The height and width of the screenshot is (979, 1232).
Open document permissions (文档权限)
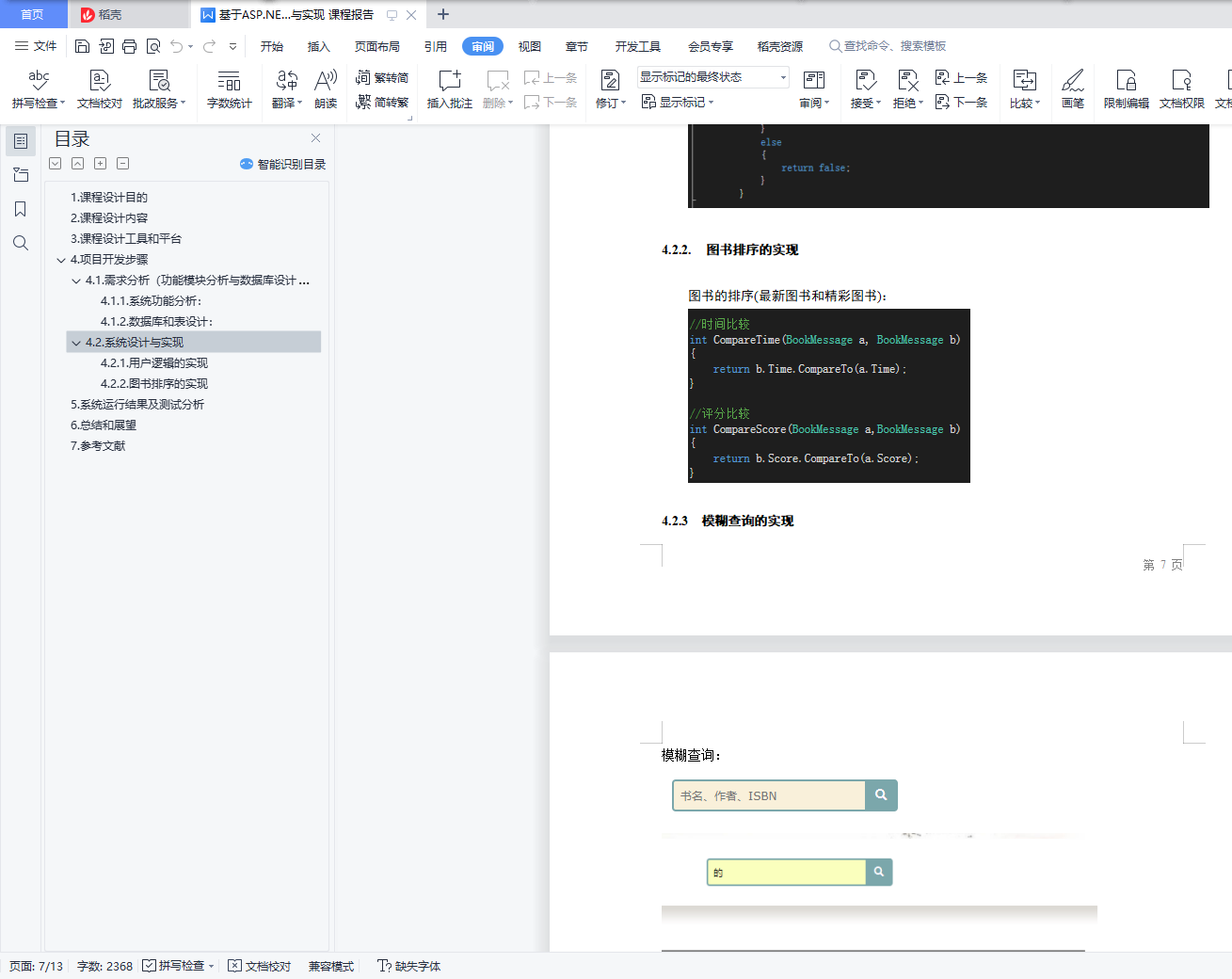[1182, 89]
